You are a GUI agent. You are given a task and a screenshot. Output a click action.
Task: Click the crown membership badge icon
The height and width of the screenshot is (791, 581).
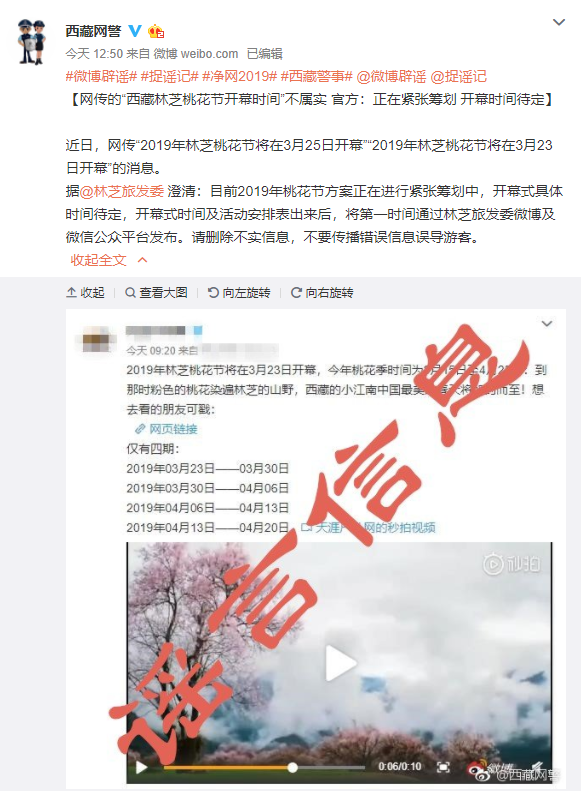pyautogui.click(x=156, y=32)
